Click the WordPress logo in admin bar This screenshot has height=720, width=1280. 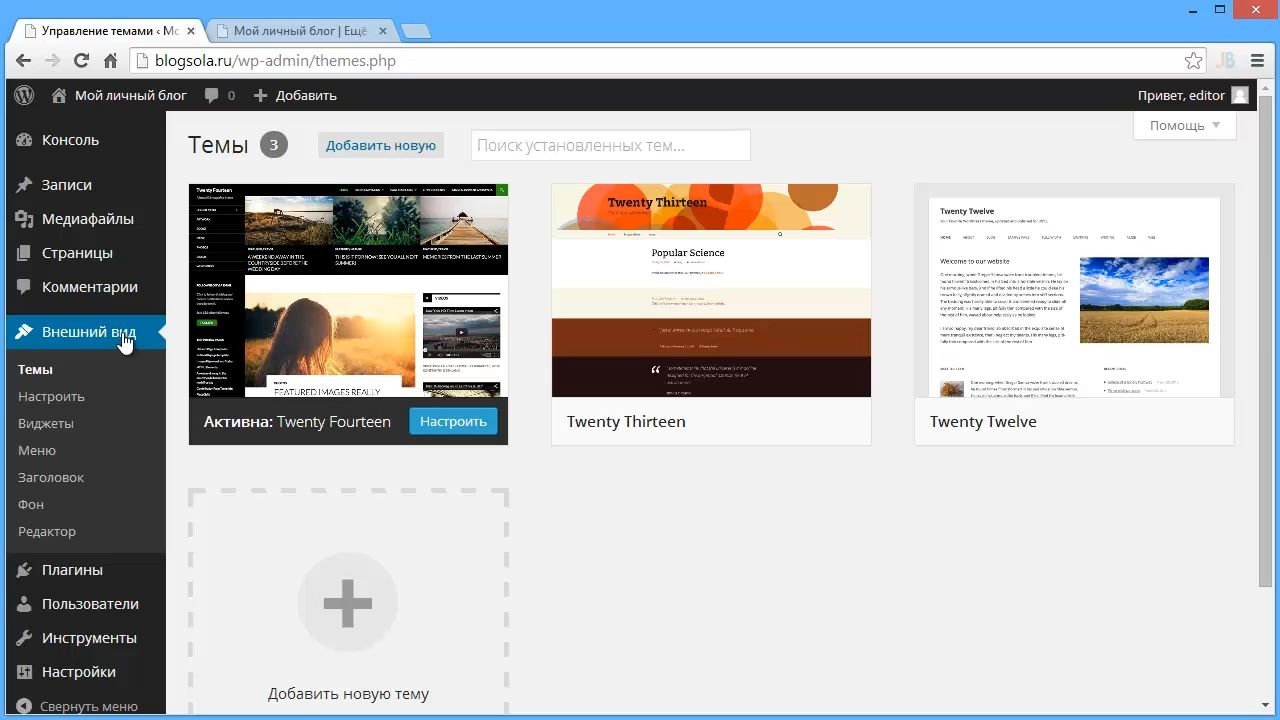point(24,95)
